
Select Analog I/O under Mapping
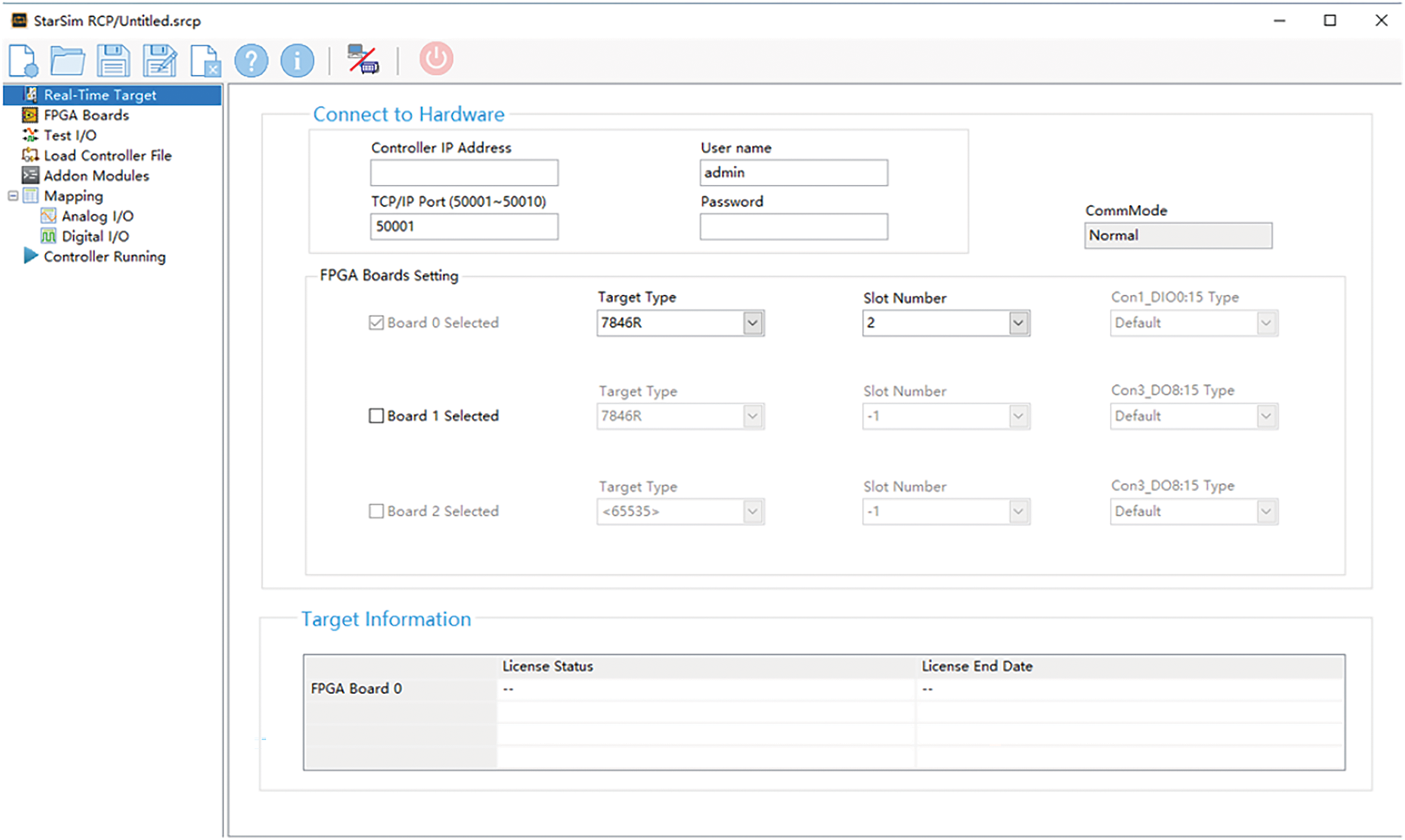coord(97,217)
